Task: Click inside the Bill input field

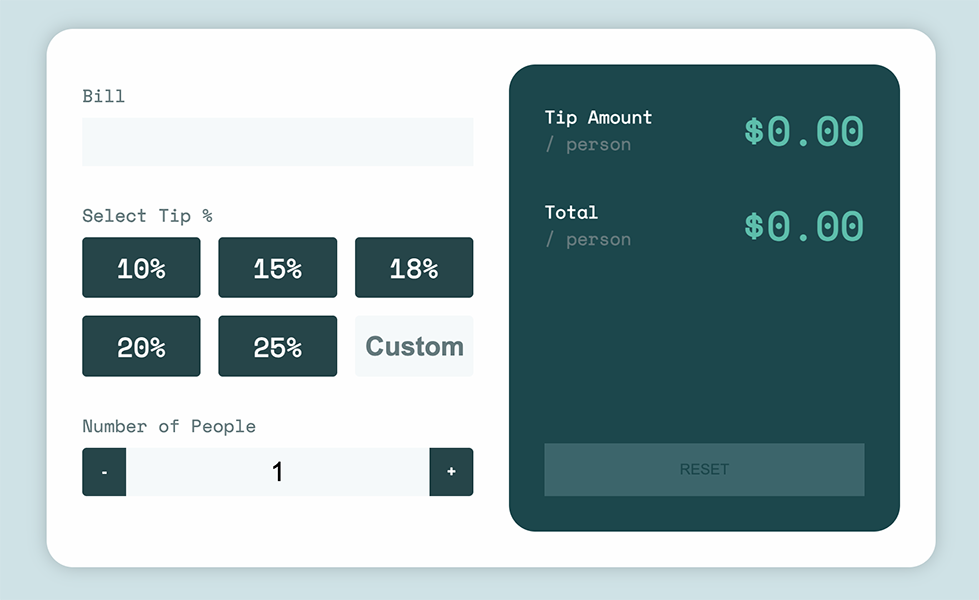Action: point(277,142)
